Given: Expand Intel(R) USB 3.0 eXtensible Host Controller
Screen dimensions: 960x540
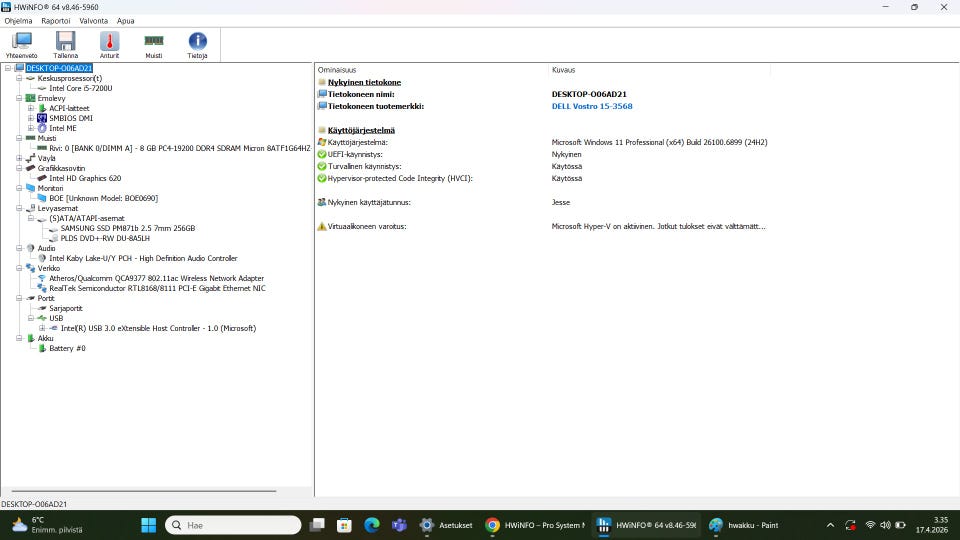Looking at the screenshot, I should [42, 328].
